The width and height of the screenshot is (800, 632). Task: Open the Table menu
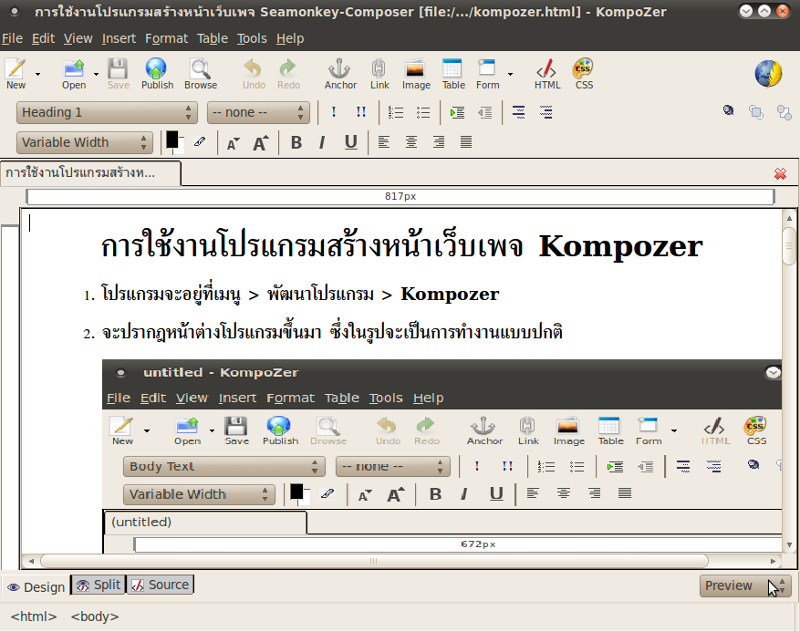[212, 39]
